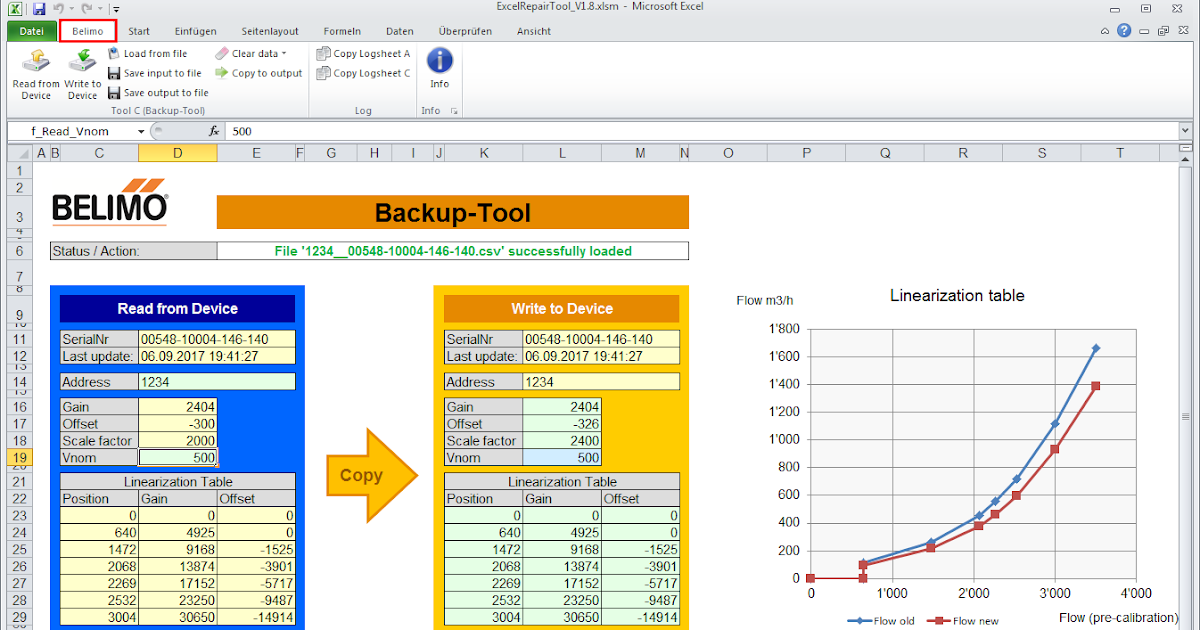
Task: Select Copy to output command
Action: pyautogui.click(x=259, y=73)
